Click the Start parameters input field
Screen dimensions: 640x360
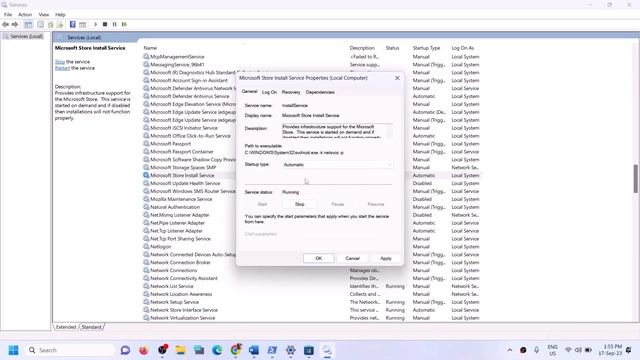click(338, 234)
